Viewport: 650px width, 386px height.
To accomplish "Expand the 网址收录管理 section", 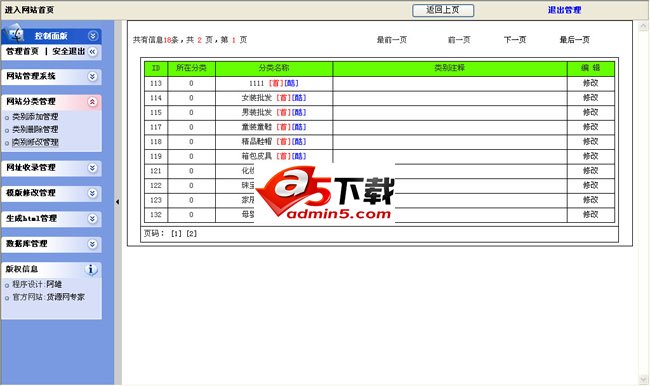I will coord(92,168).
